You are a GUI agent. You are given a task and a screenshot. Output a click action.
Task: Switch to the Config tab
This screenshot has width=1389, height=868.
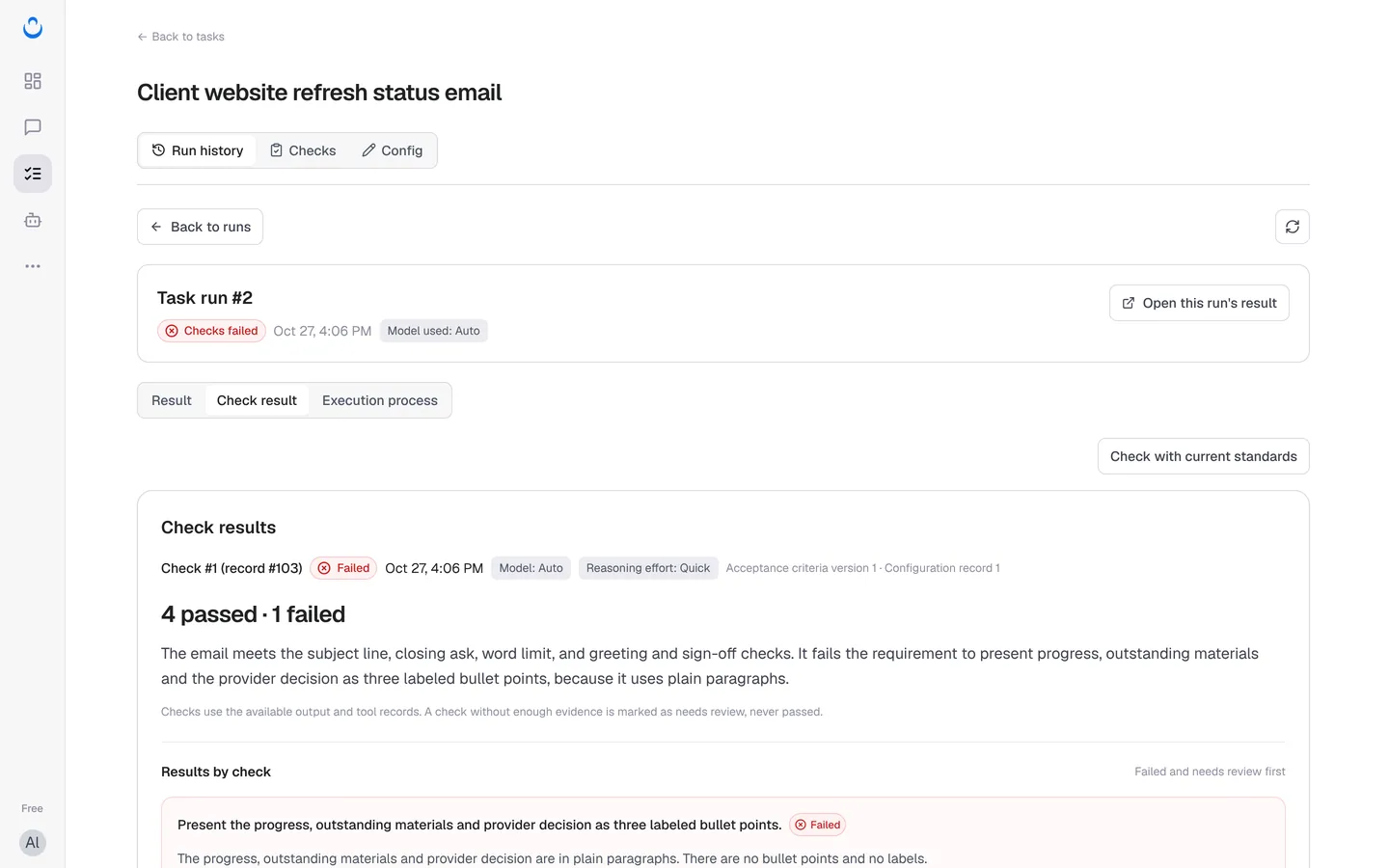point(393,150)
